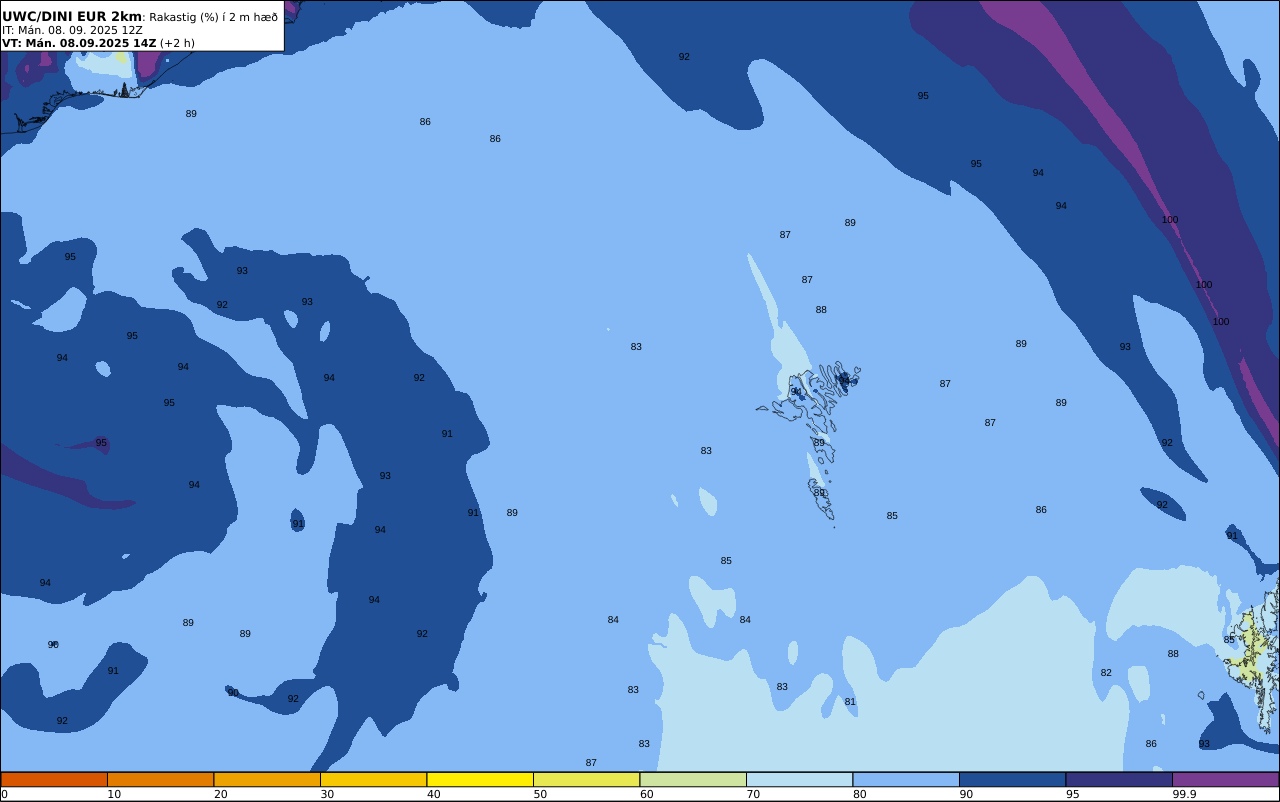Click the 82 humidity value on the map
The image size is (1280, 802).
(1106, 673)
